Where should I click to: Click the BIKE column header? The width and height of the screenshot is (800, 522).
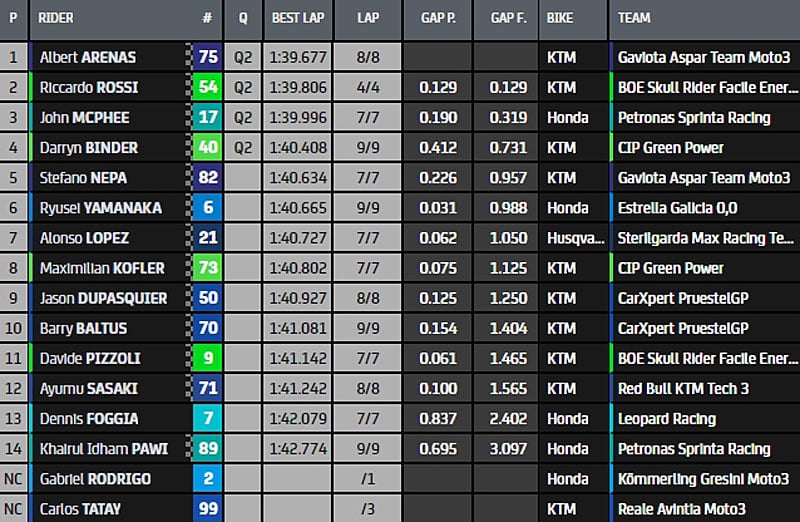(x=559, y=19)
